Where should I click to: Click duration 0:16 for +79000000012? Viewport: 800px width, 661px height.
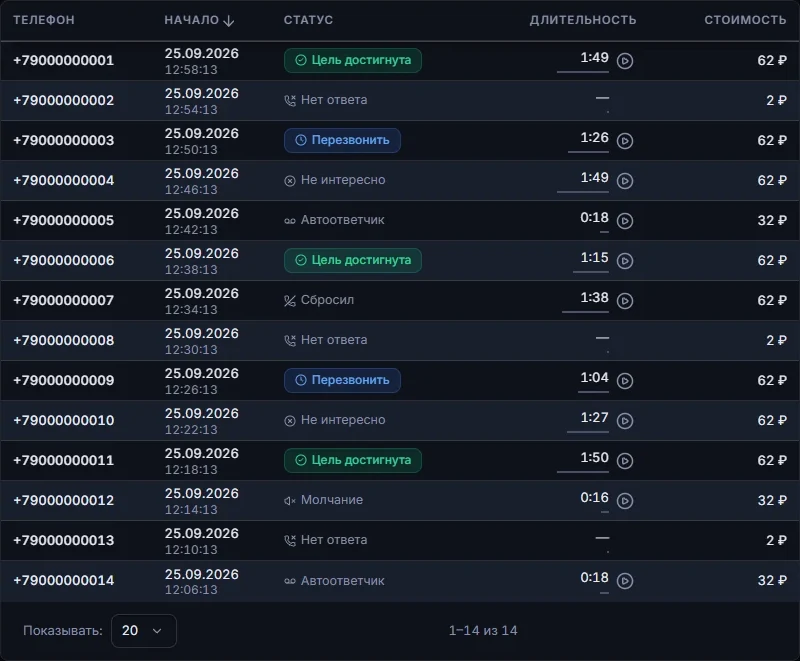pyautogui.click(x=594, y=497)
